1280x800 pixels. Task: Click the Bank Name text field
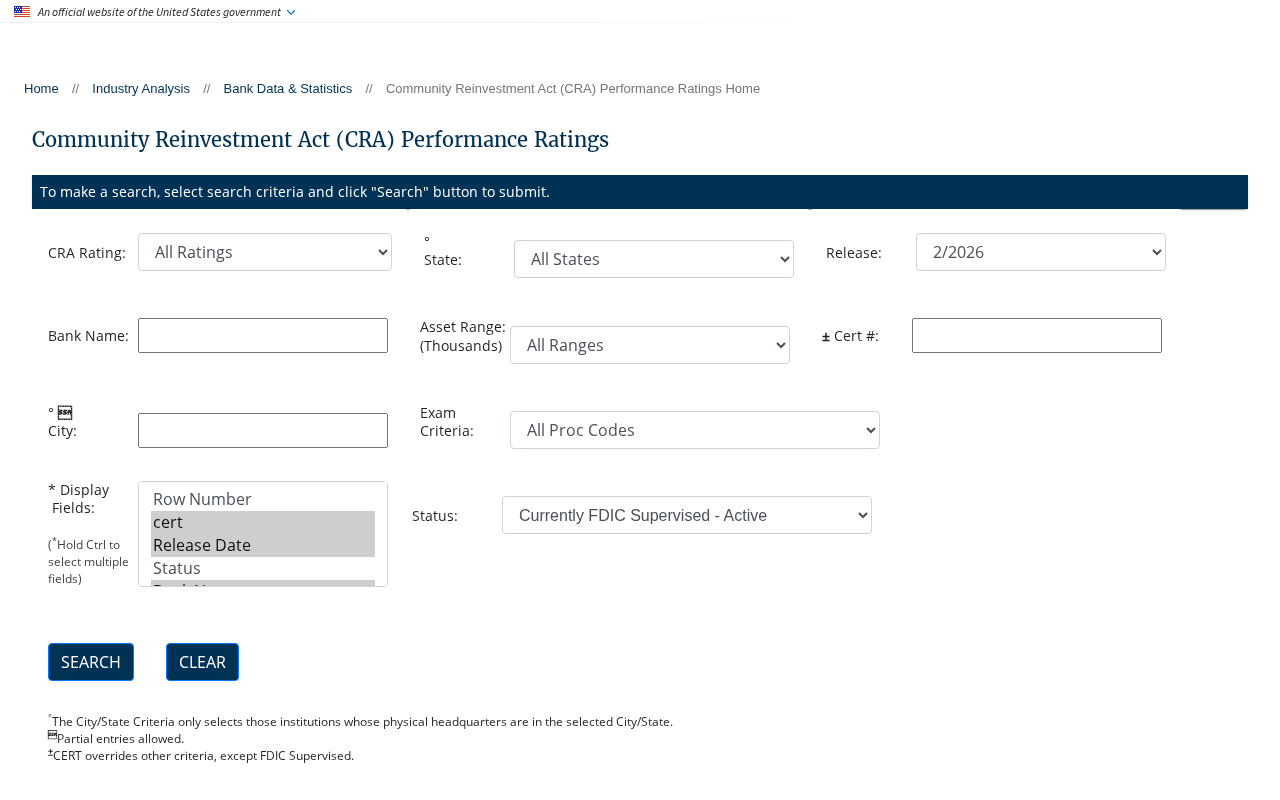pyautogui.click(x=263, y=336)
